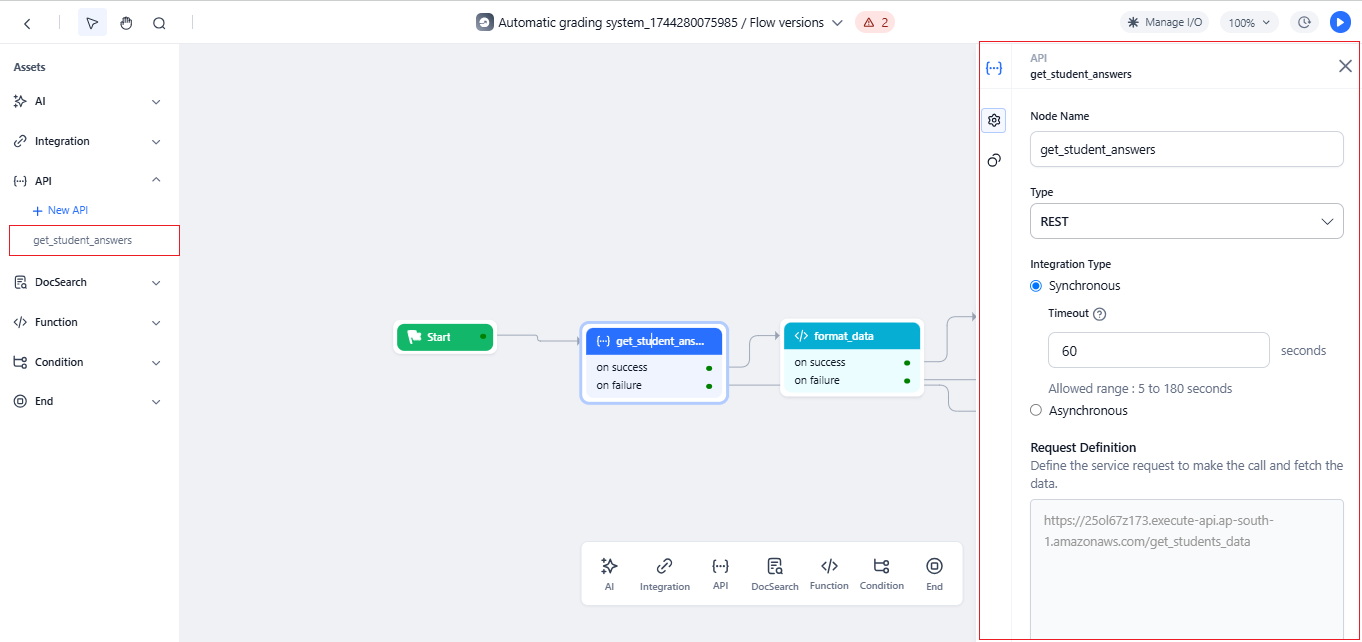The image size is (1362, 642).
Task: Click the Timeout seconds input field
Action: pyautogui.click(x=1158, y=351)
